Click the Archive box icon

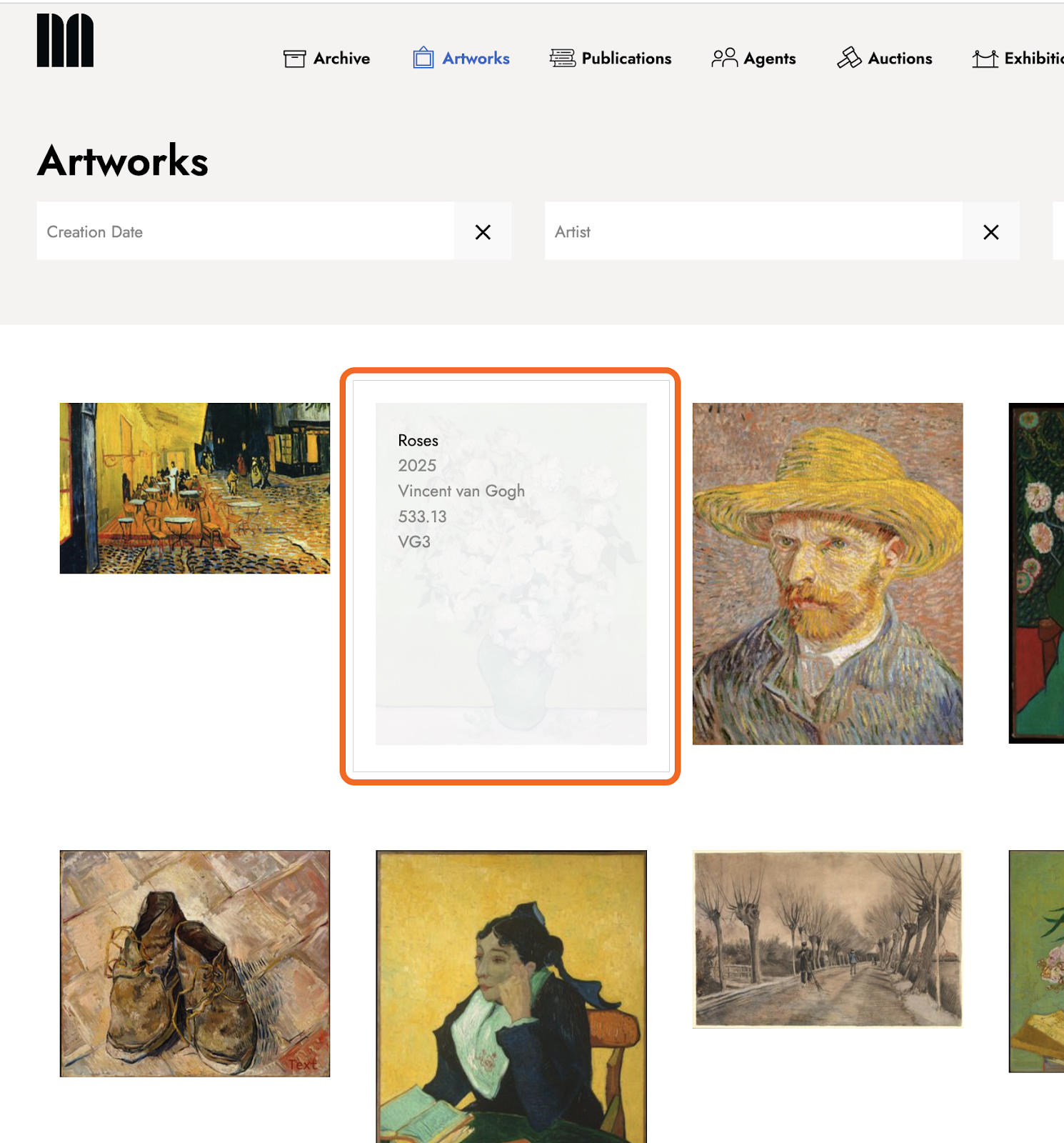pos(294,59)
